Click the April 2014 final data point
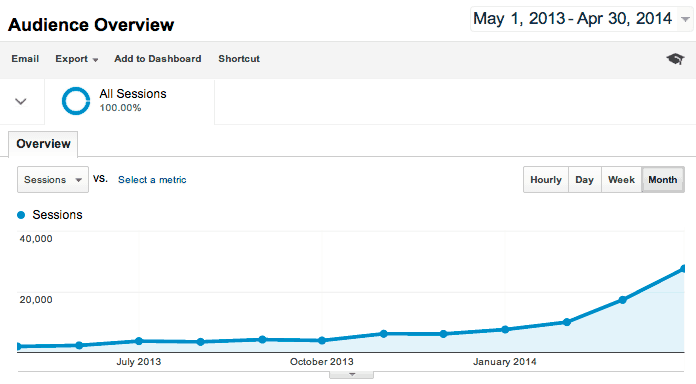This screenshot has width=696, height=384. 683,269
